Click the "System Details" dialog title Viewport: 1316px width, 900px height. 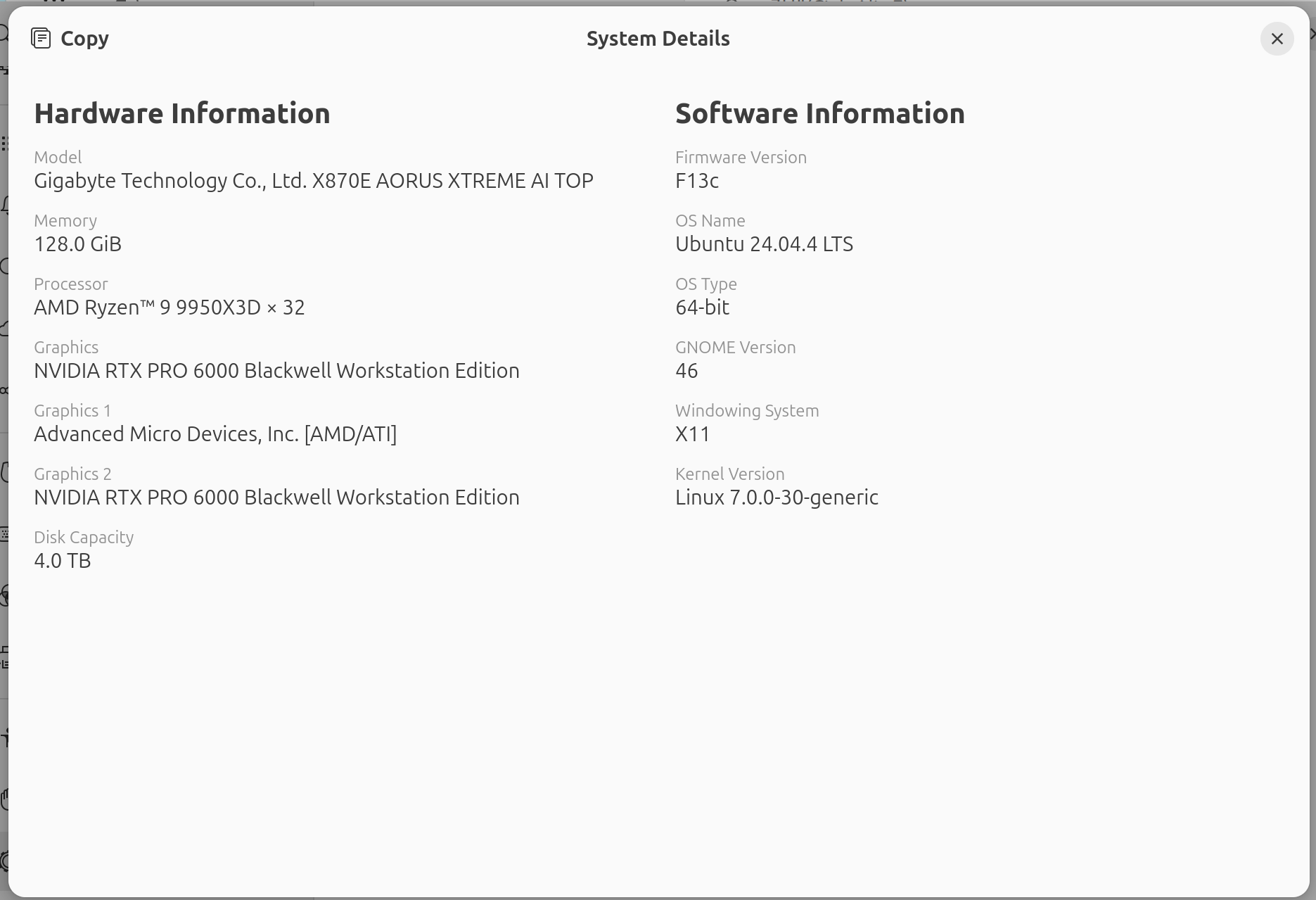coord(658,39)
